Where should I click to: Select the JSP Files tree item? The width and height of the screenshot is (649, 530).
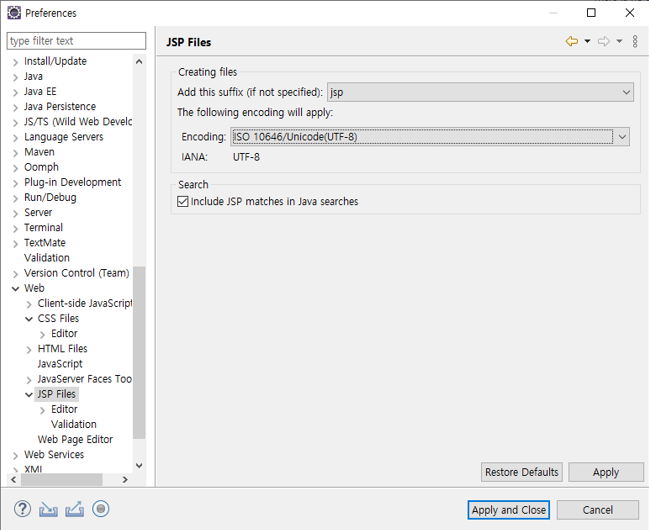click(57, 394)
